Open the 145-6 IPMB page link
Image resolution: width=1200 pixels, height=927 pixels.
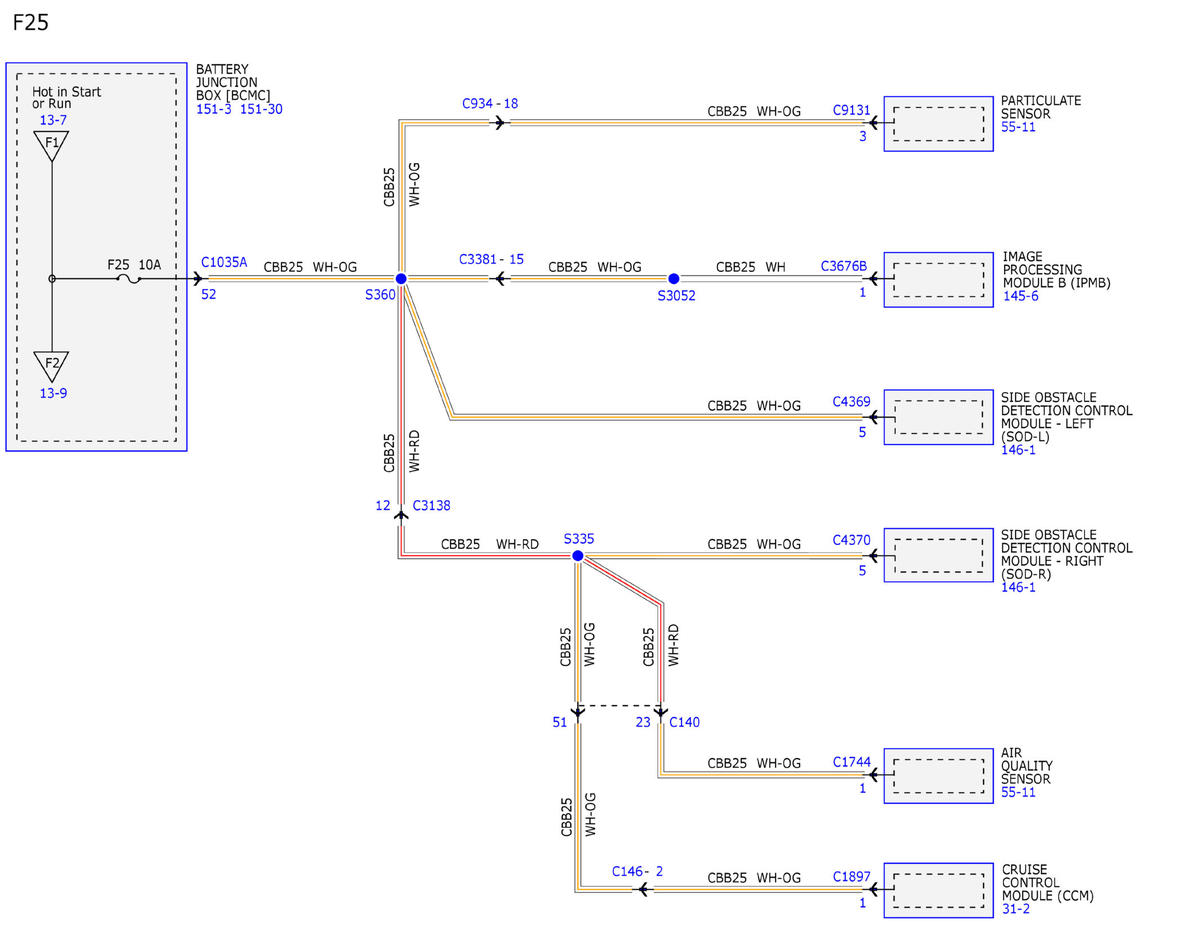pos(1021,296)
